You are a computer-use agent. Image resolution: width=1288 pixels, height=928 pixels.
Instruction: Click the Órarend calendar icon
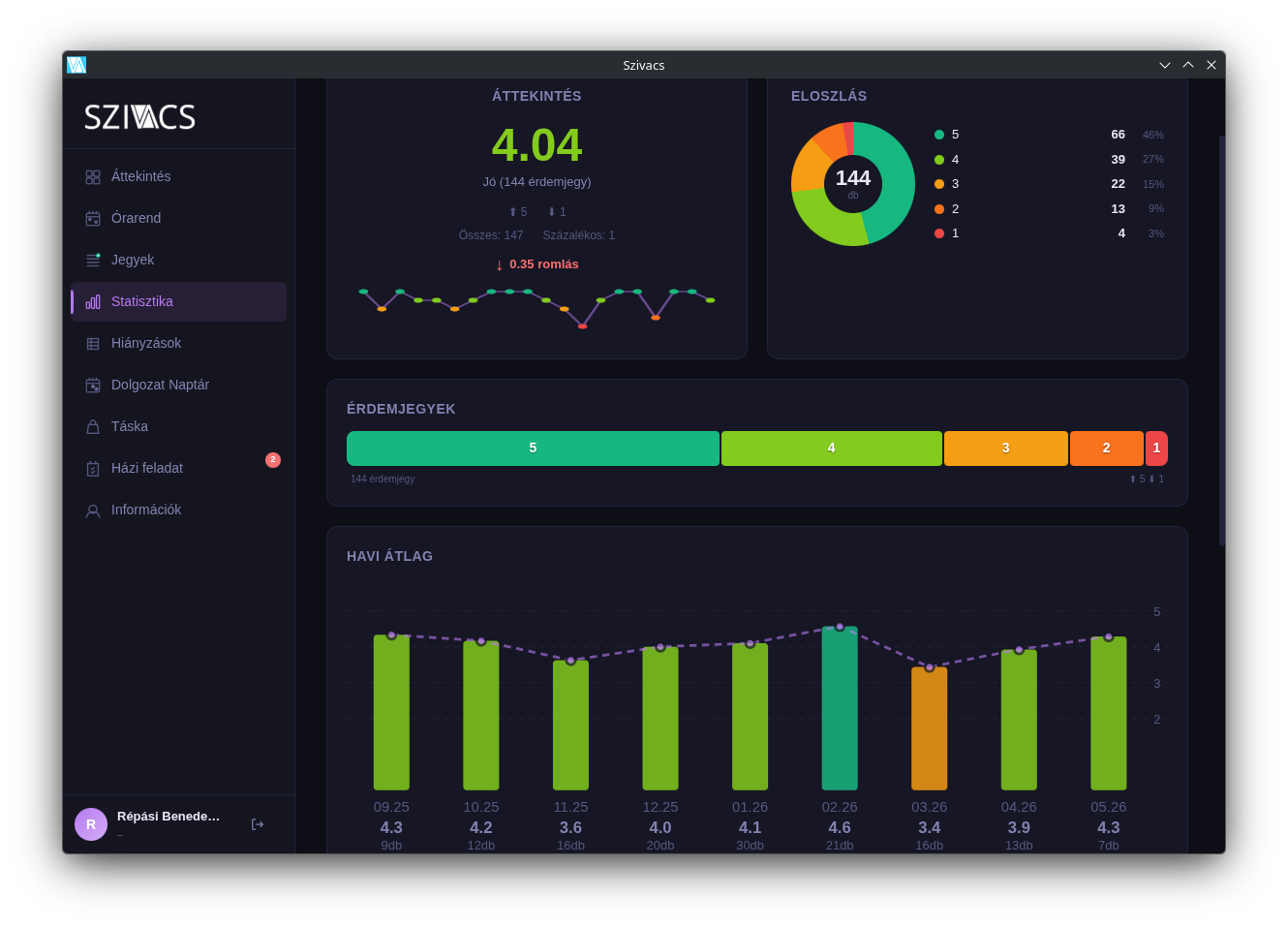pos(93,219)
